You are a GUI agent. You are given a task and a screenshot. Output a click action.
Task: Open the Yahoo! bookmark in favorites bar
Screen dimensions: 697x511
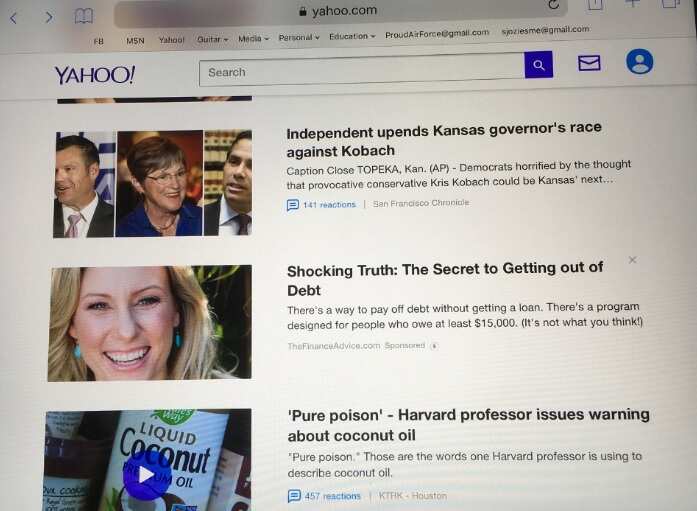172,40
